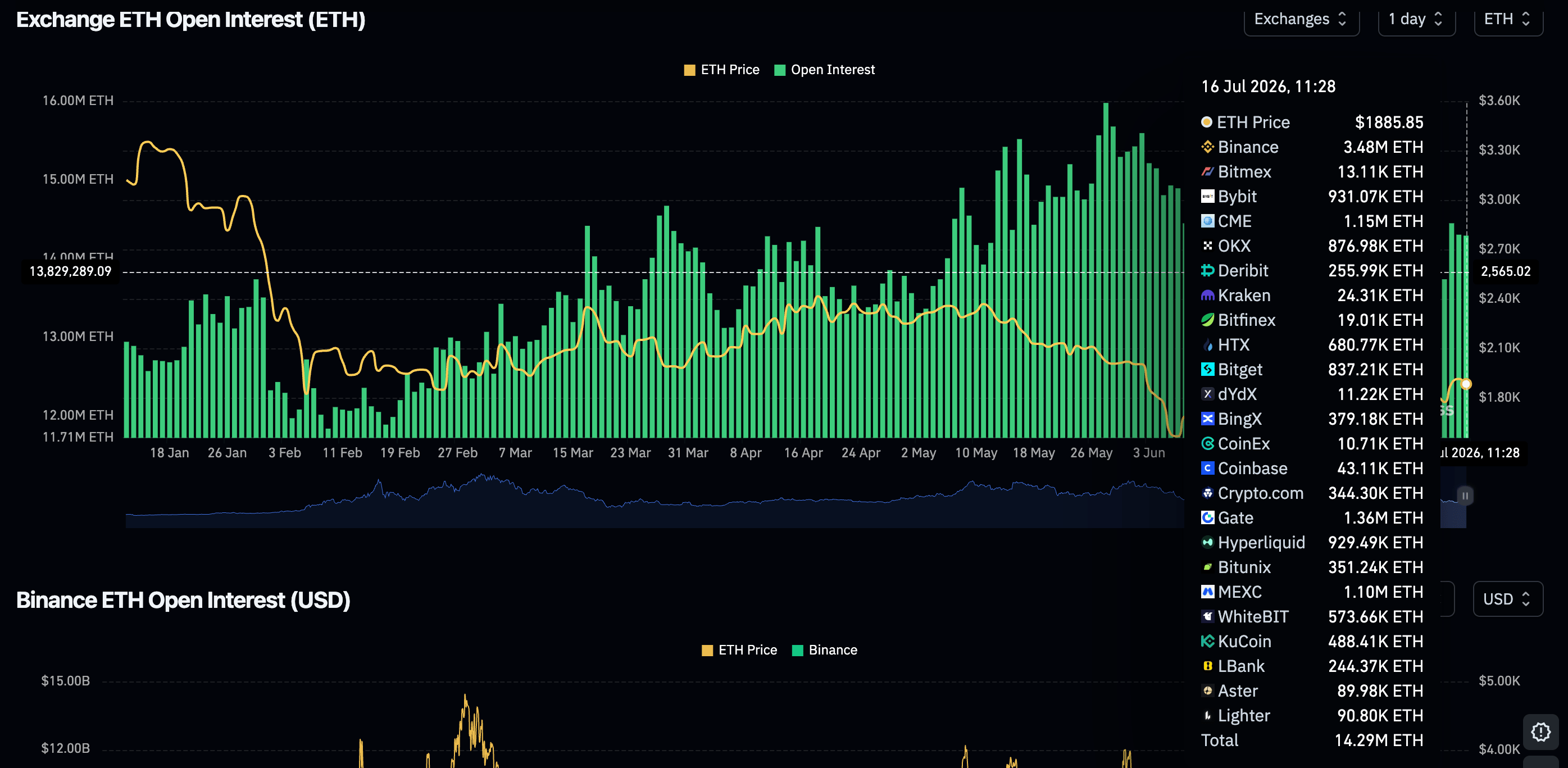This screenshot has height=768, width=1568.
Task: Toggle ETH Price legend in top chart
Action: (721, 69)
